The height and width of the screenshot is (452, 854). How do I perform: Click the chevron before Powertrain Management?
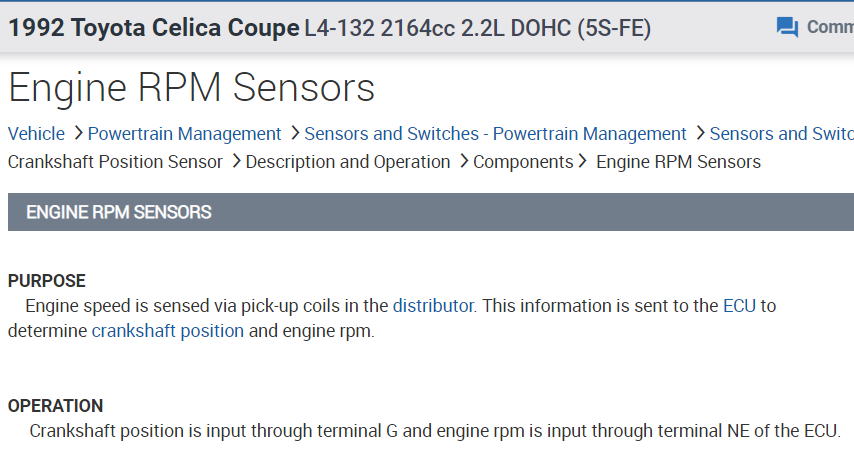pyautogui.click(x=77, y=134)
